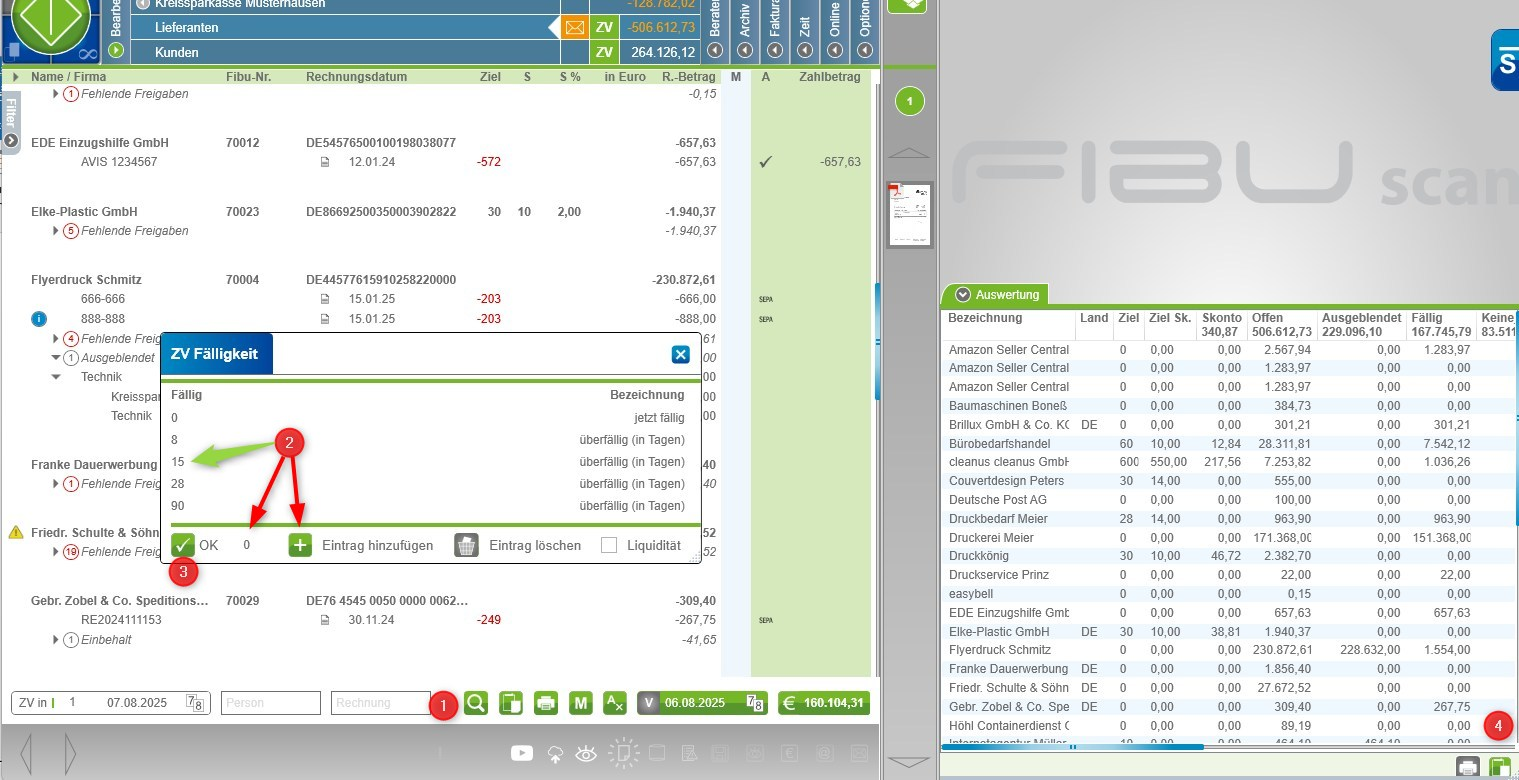1519x780 pixels.
Task: Expand Fehlende Freigaben under Elke-Plastic GmbH
Action: point(56,231)
